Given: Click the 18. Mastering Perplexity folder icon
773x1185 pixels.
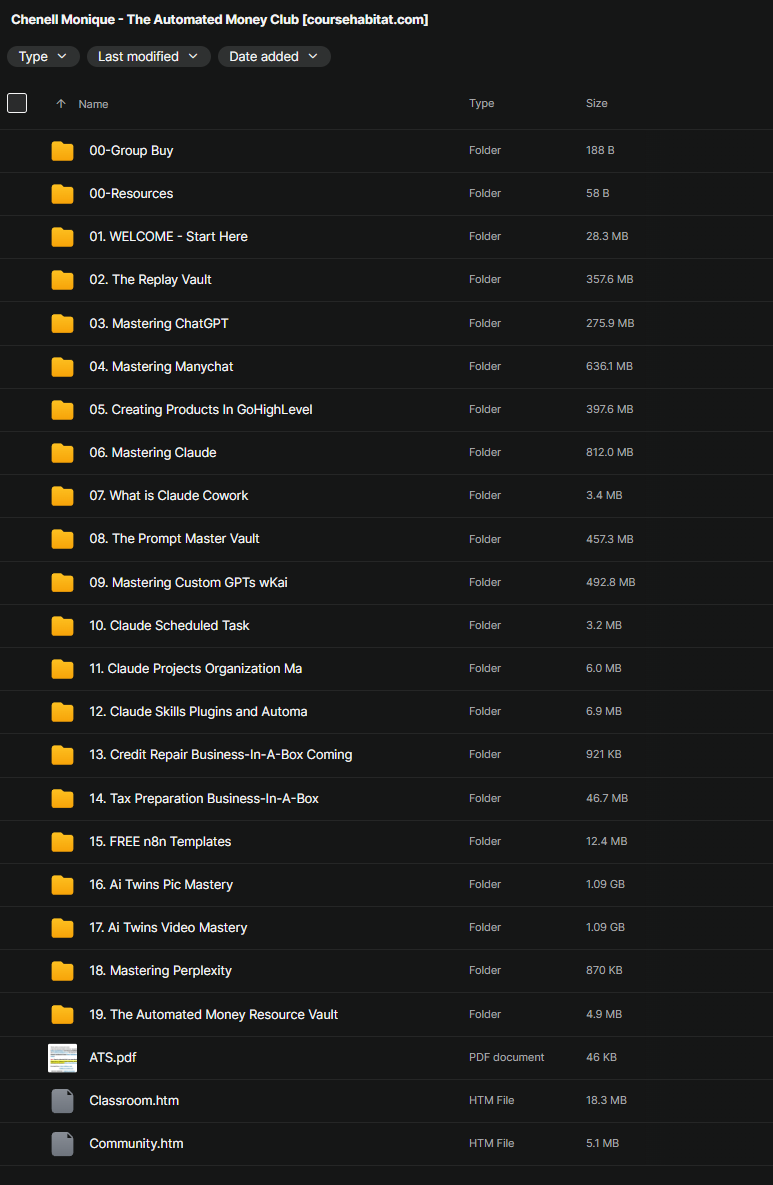Looking at the screenshot, I should [62, 971].
